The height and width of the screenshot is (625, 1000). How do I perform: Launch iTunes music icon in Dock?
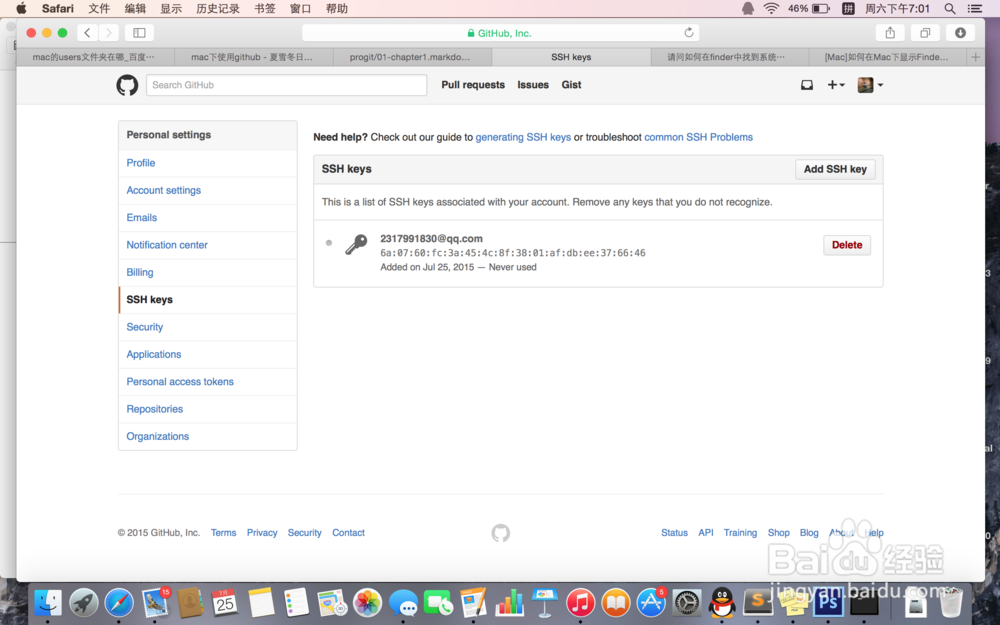tap(580, 603)
